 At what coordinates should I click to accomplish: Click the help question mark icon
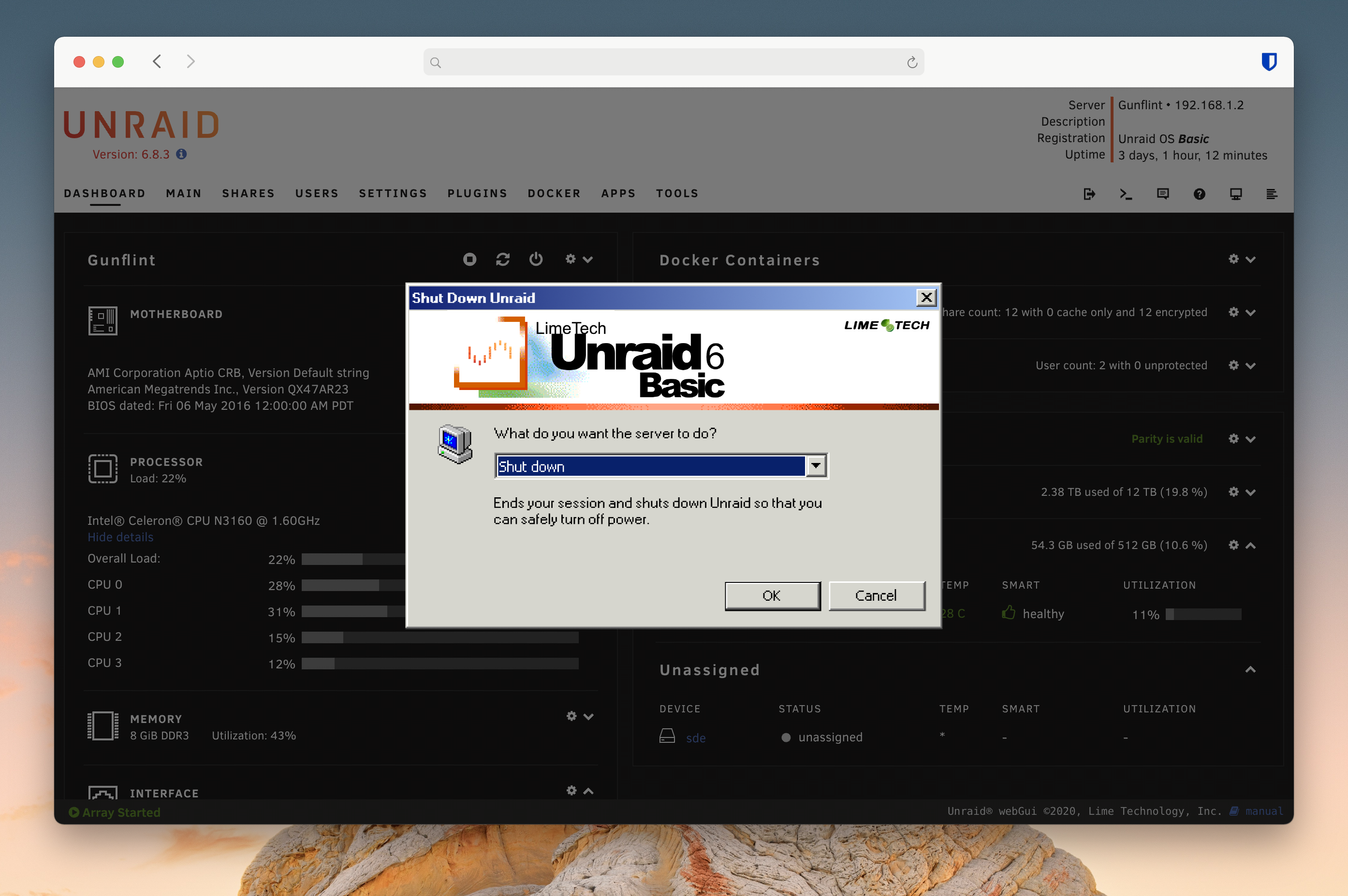coord(1199,194)
